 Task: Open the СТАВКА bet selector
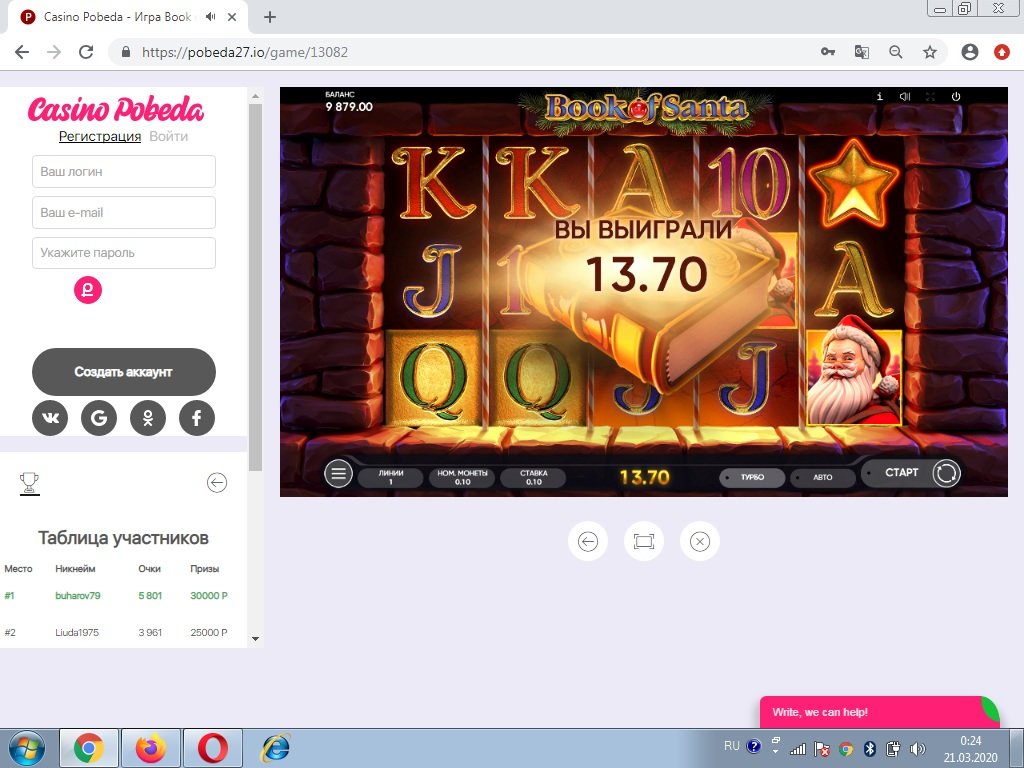533,477
